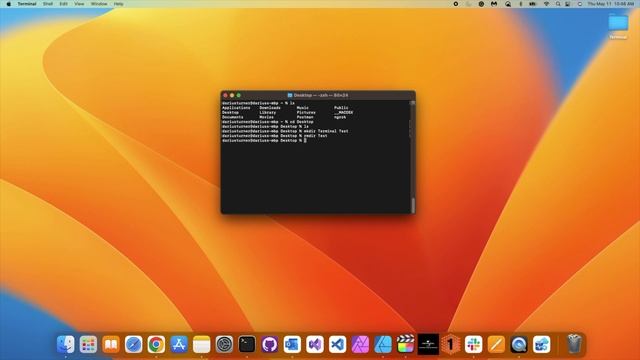Click the Wi-Fi status icon

(x=547, y=4)
